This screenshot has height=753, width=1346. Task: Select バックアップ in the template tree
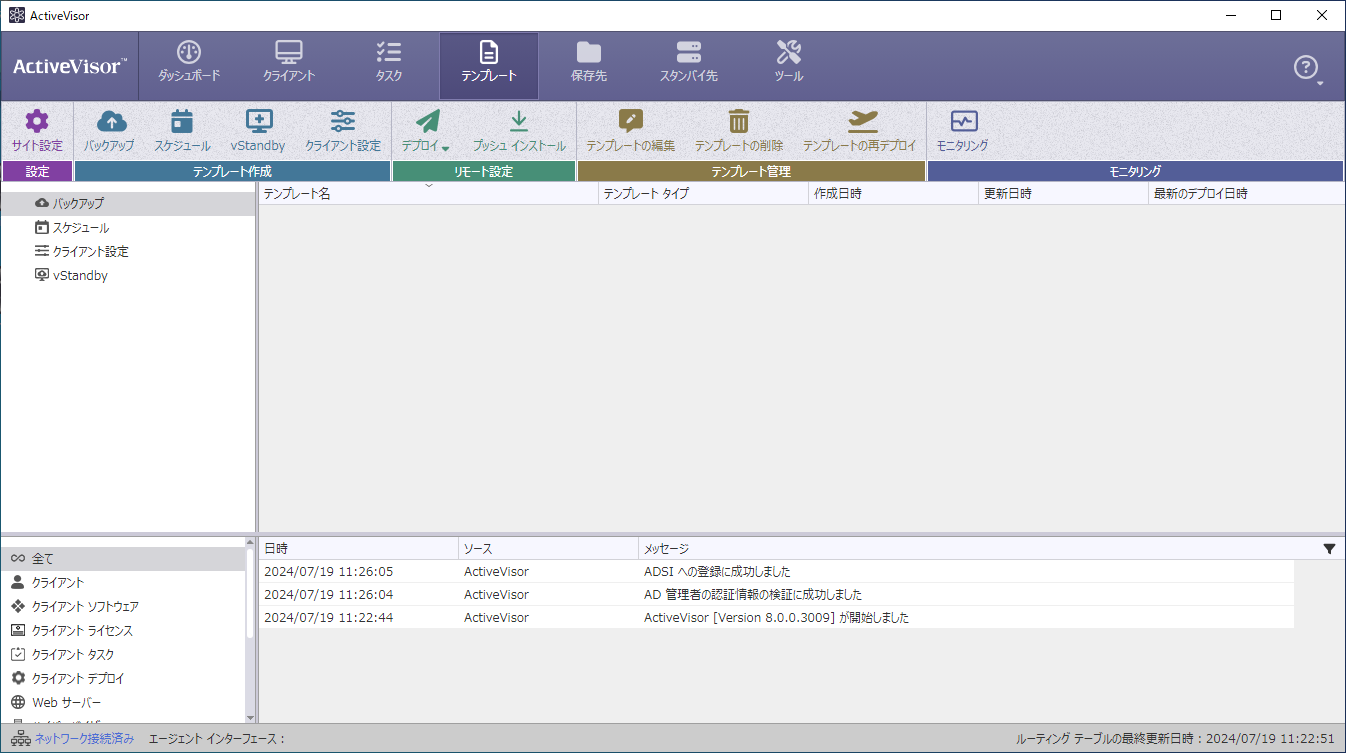coord(128,203)
